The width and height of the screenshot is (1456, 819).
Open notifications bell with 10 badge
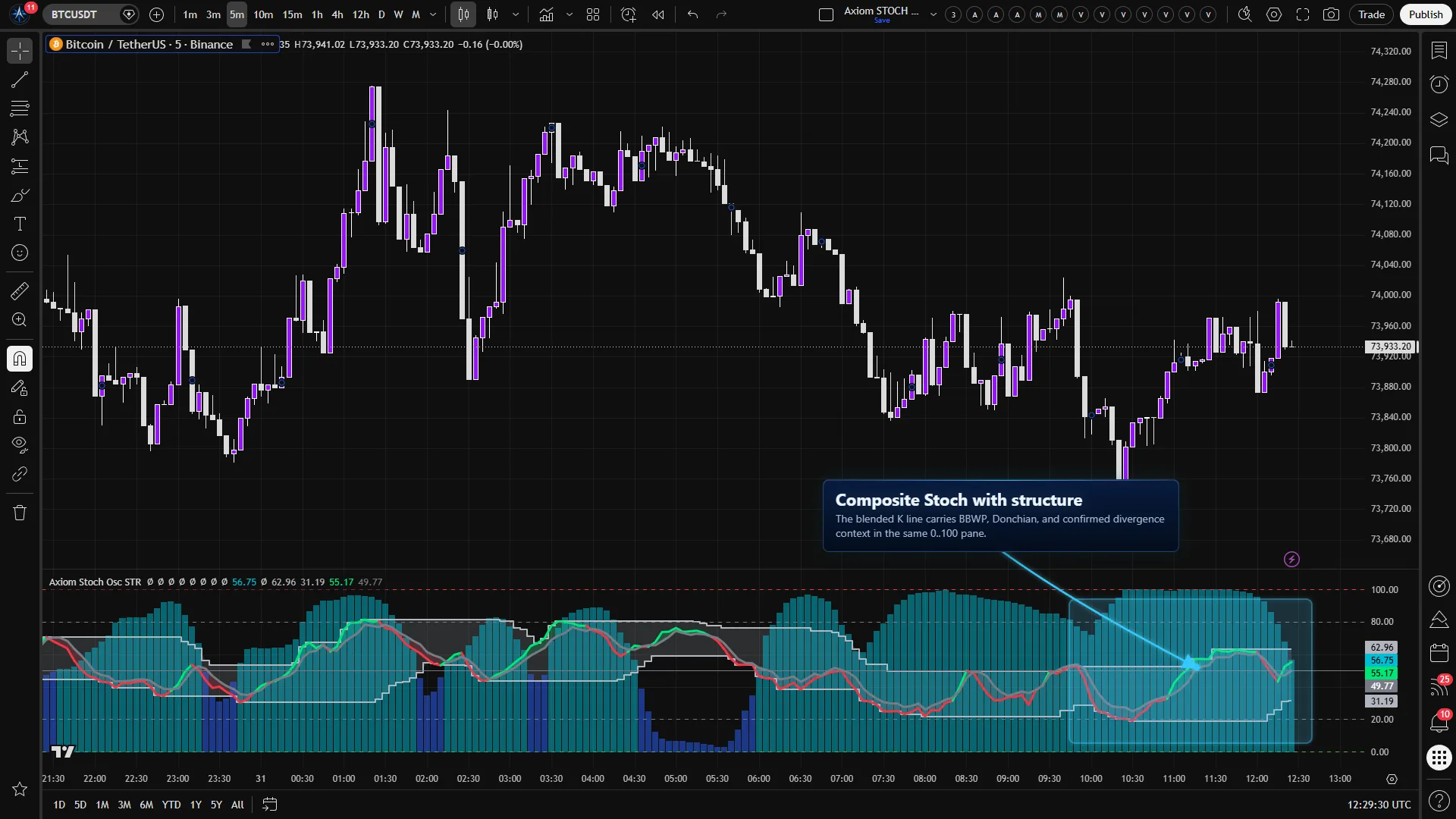tap(1439, 722)
